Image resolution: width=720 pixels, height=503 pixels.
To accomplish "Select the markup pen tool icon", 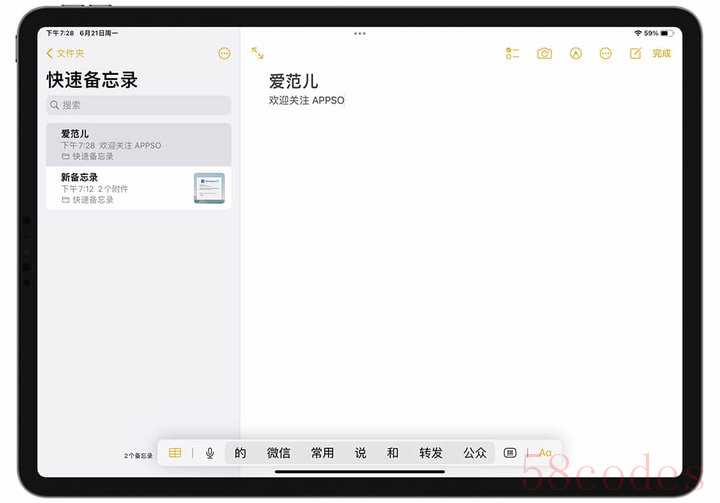I will tap(575, 53).
